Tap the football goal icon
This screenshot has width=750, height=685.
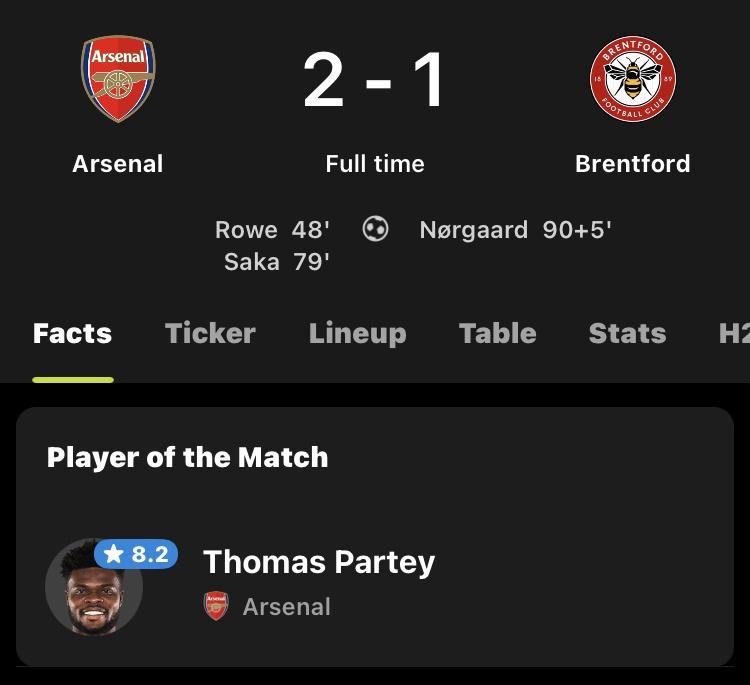(375, 230)
